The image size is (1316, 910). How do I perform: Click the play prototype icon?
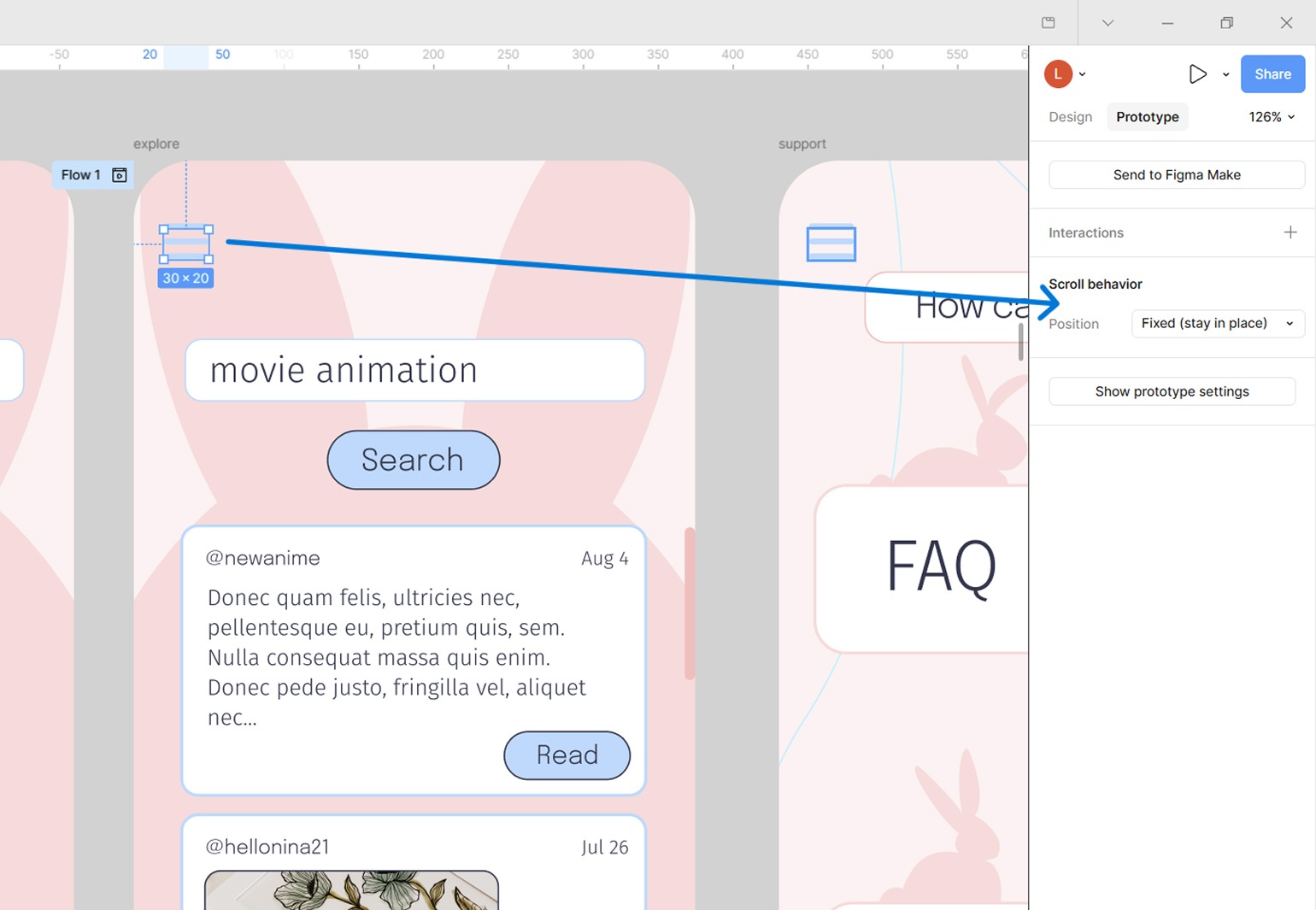1197,74
